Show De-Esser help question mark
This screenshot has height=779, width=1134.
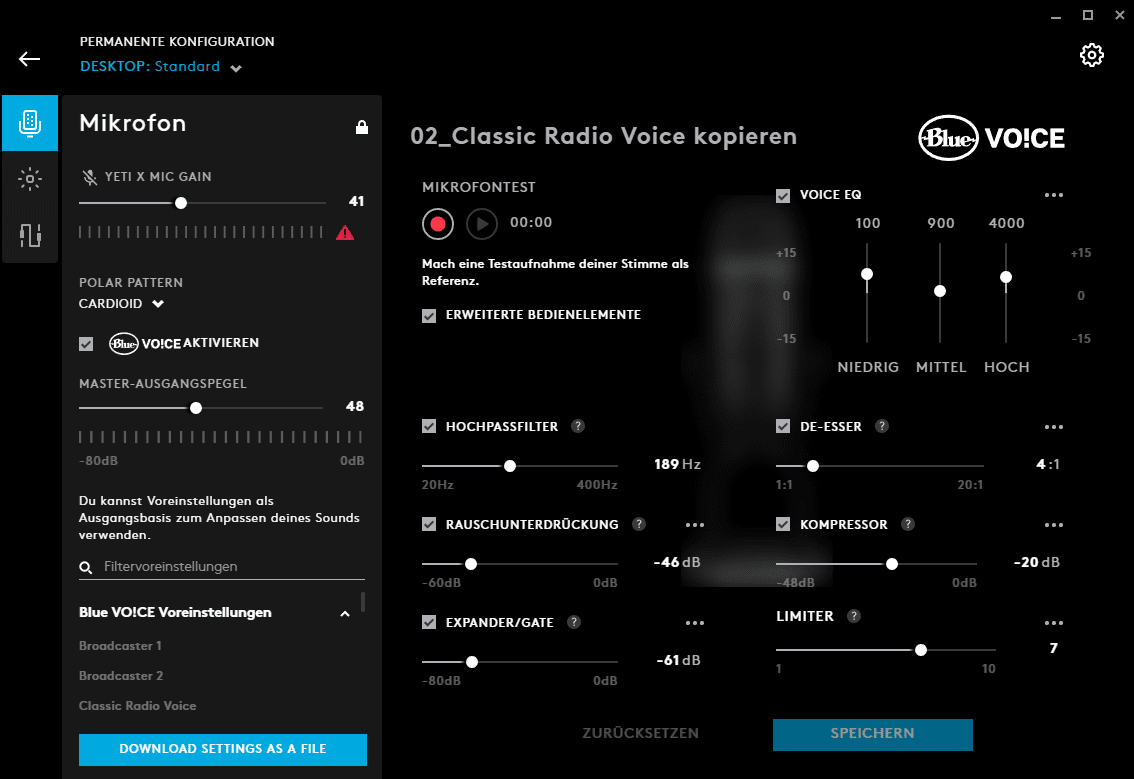(x=882, y=426)
